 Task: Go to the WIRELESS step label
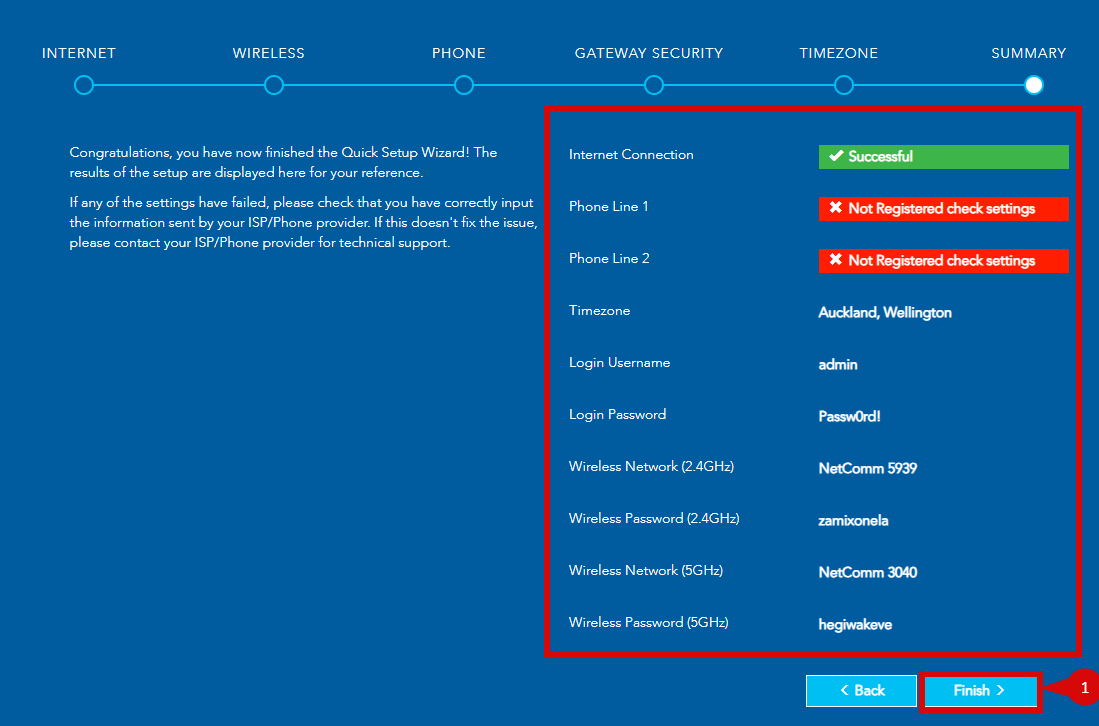coord(269,53)
